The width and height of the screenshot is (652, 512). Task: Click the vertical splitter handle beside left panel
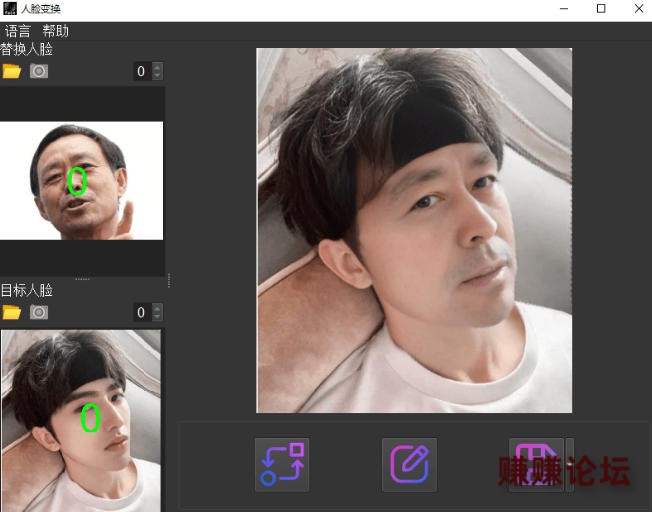pos(169,280)
